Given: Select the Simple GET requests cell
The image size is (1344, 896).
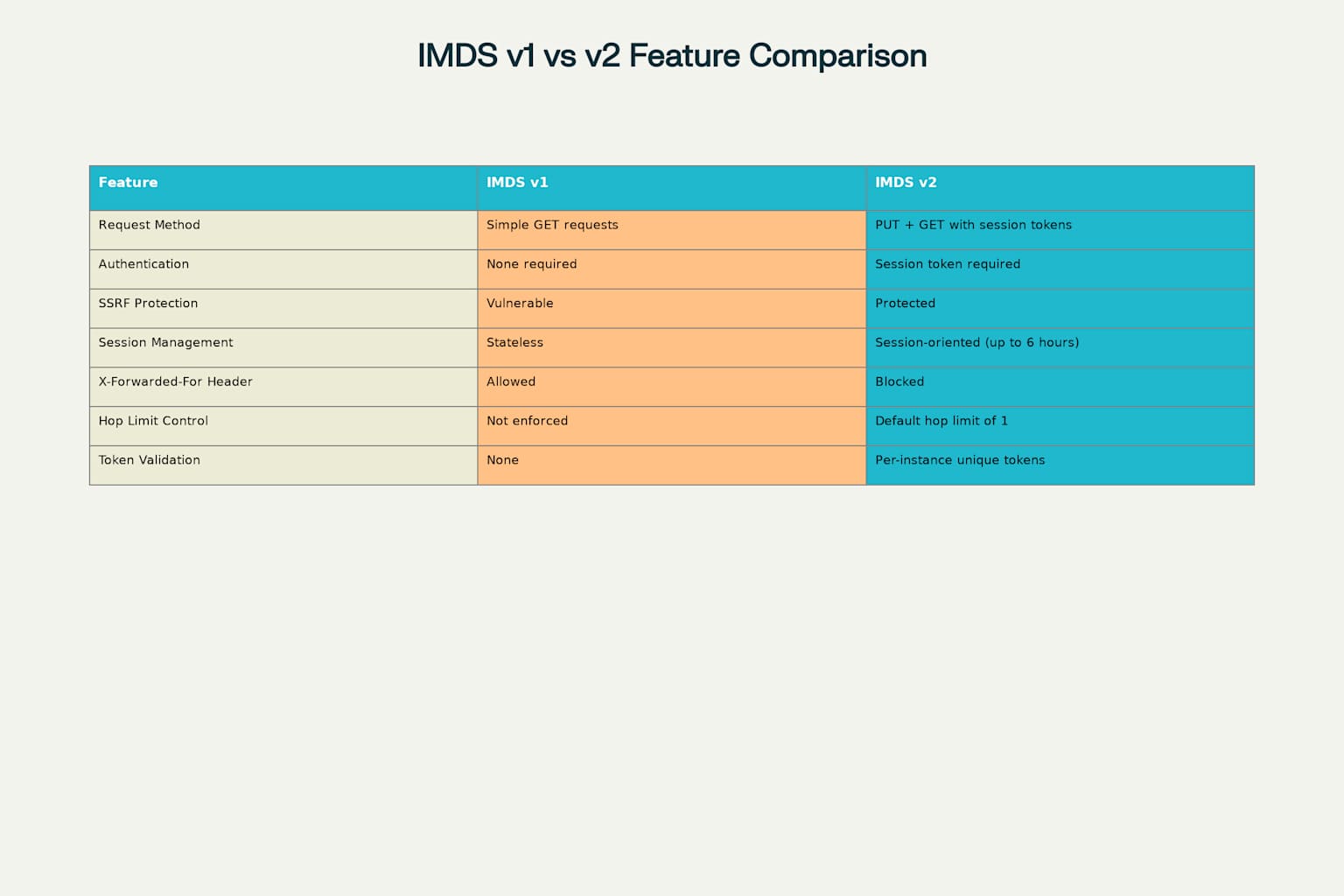Looking at the screenshot, I should coord(672,230).
